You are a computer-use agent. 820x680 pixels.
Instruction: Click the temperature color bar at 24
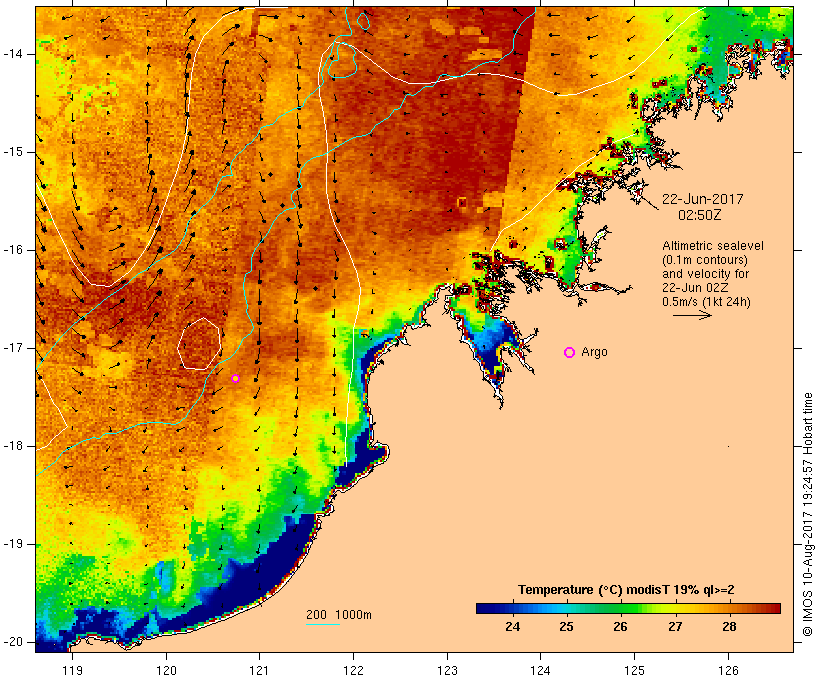512,608
